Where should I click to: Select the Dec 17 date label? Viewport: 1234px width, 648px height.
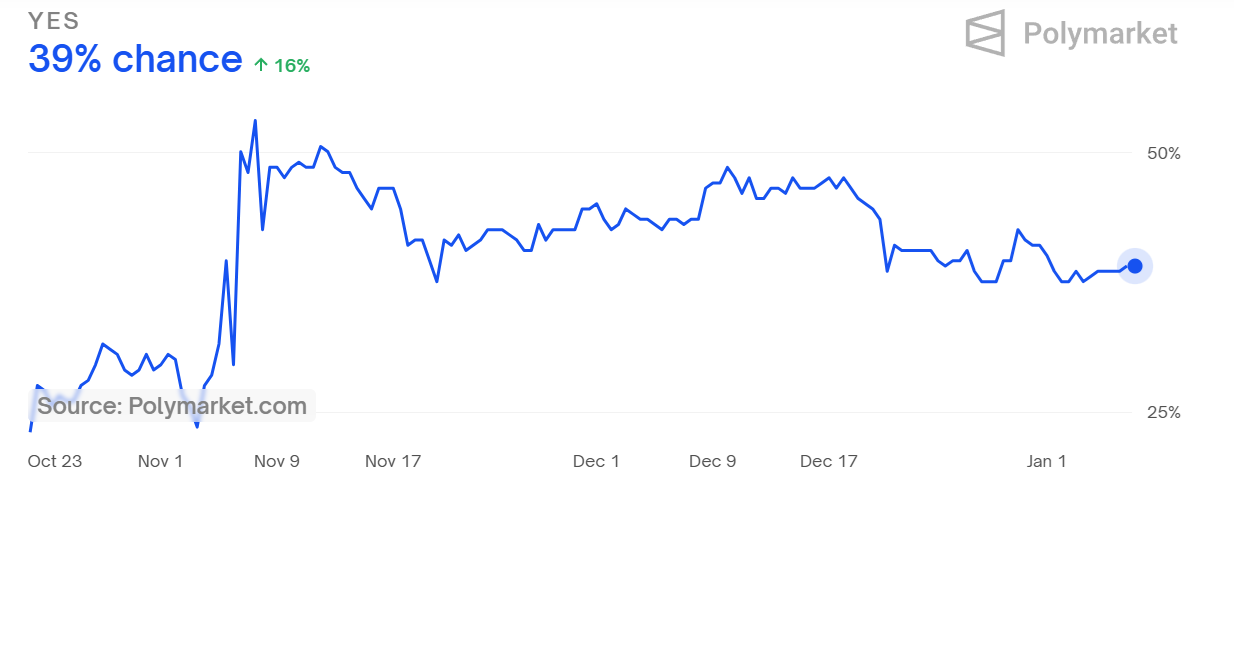coord(829,461)
